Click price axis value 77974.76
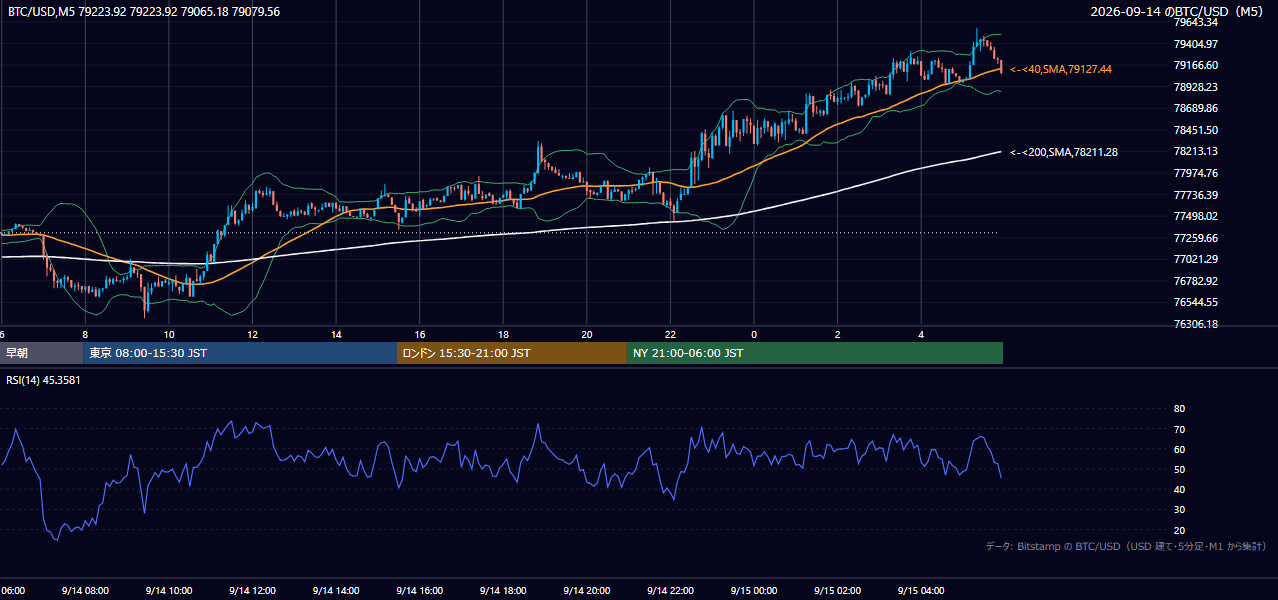The image size is (1278, 600). (x=1195, y=173)
